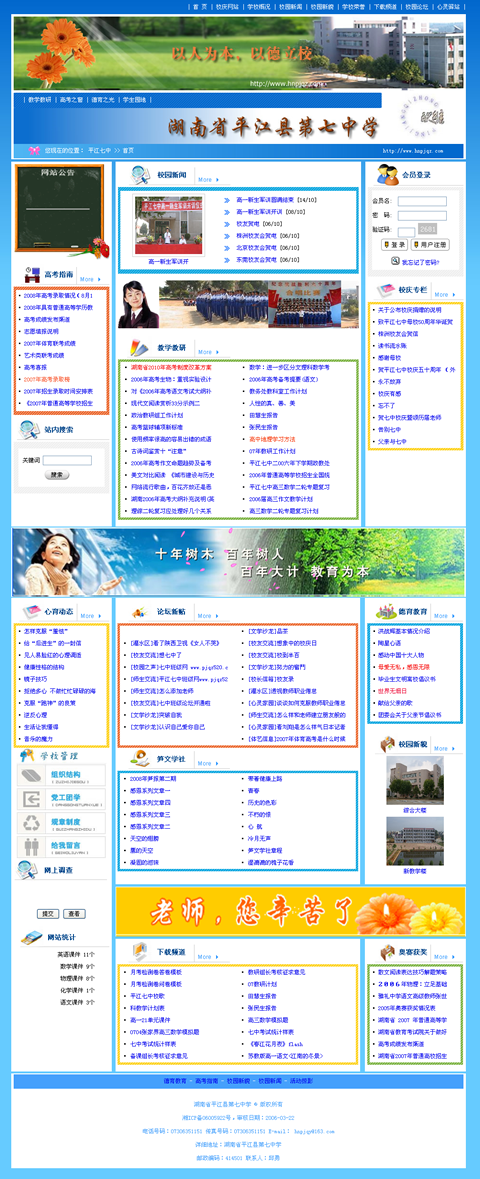Open 校庆网站 in the top navigation

click(x=227, y=6)
